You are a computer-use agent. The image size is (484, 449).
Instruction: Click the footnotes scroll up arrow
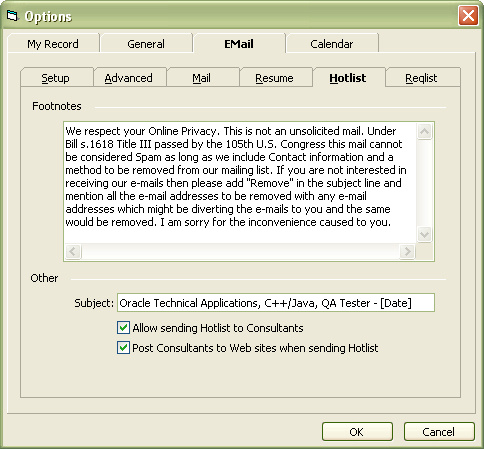click(x=424, y=132)
